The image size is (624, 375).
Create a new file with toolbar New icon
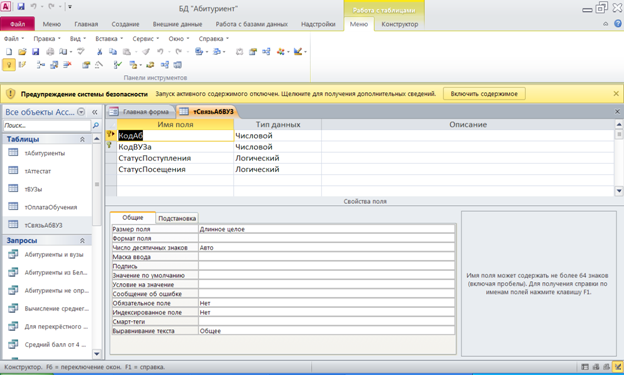pyautogui.click(x=9, y=52)
